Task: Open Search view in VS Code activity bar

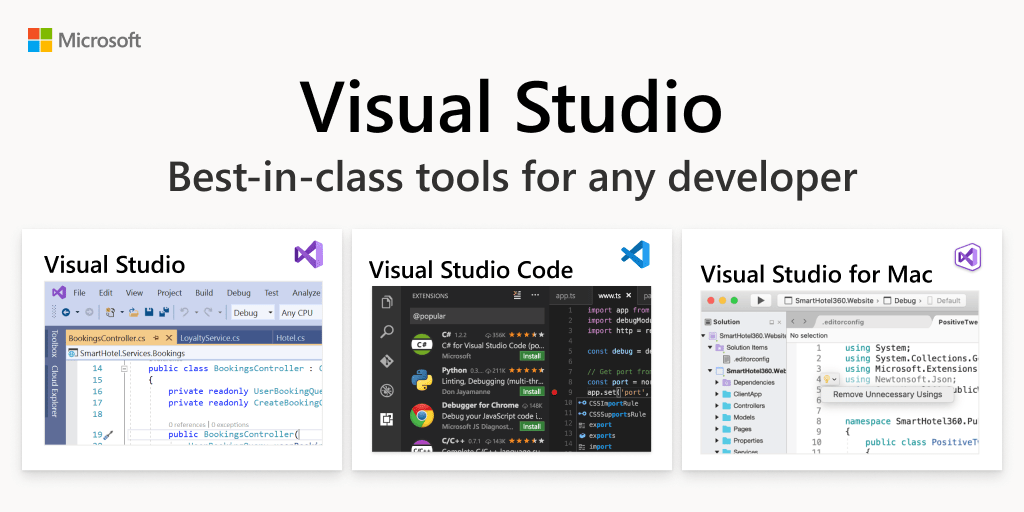Action: coord(387,332)
